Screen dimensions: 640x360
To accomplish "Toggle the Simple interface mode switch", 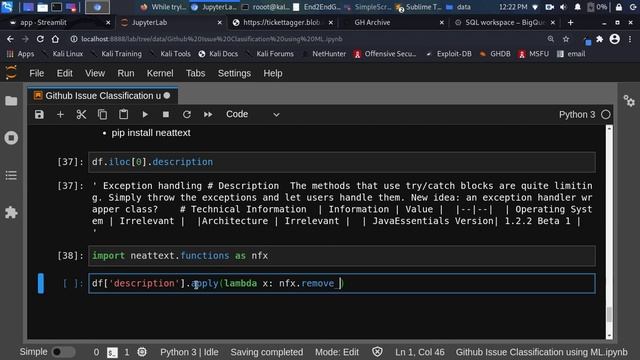I will 63,352.
